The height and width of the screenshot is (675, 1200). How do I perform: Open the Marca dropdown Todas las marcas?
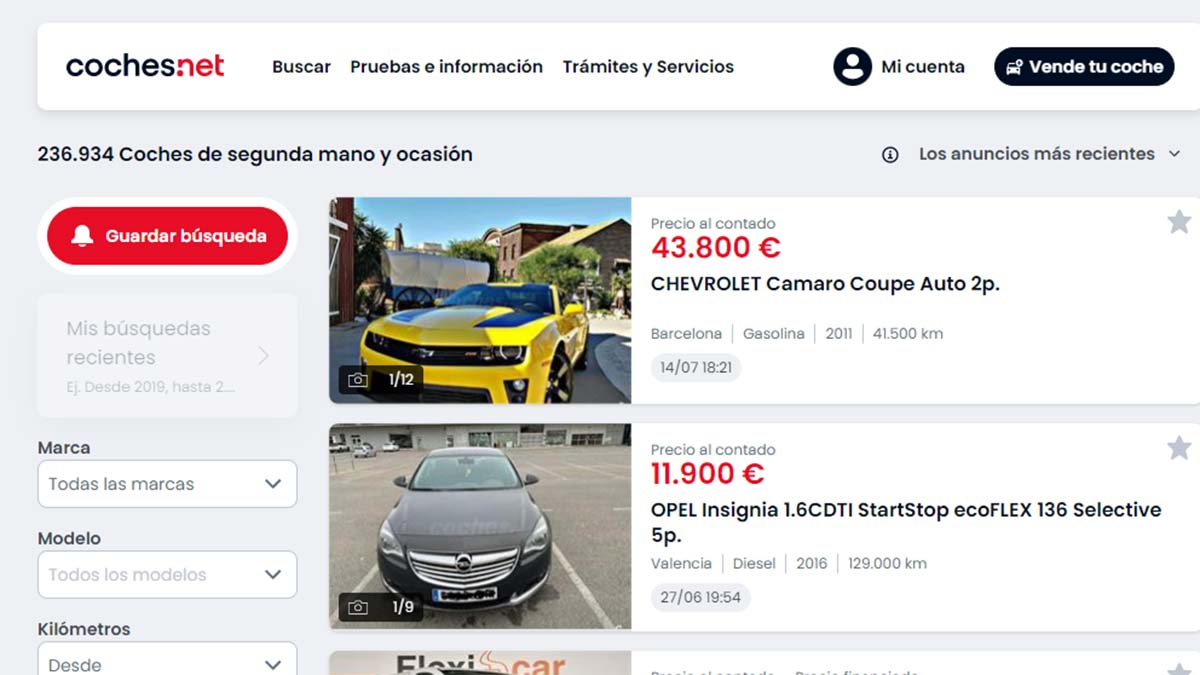click(x=167, y=484)
